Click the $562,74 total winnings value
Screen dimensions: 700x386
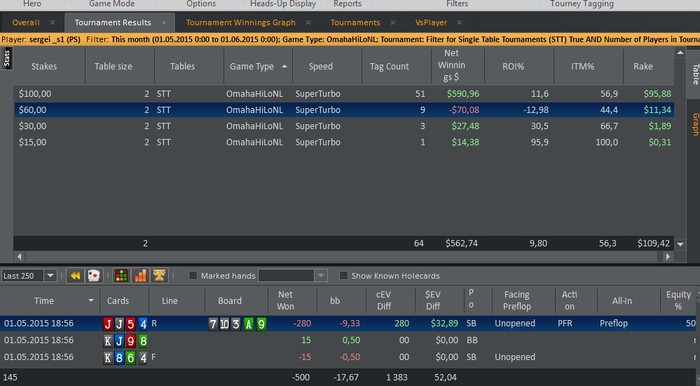462,243
